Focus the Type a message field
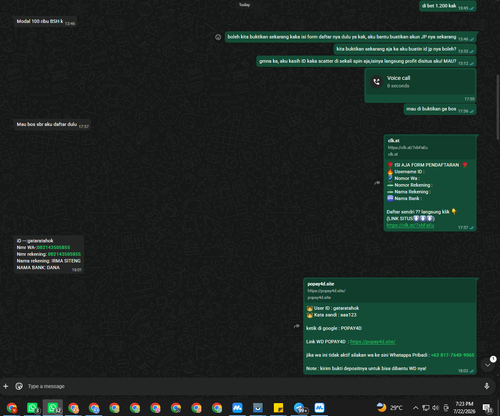Screen dimensions: 500x416 pos(250,386)
